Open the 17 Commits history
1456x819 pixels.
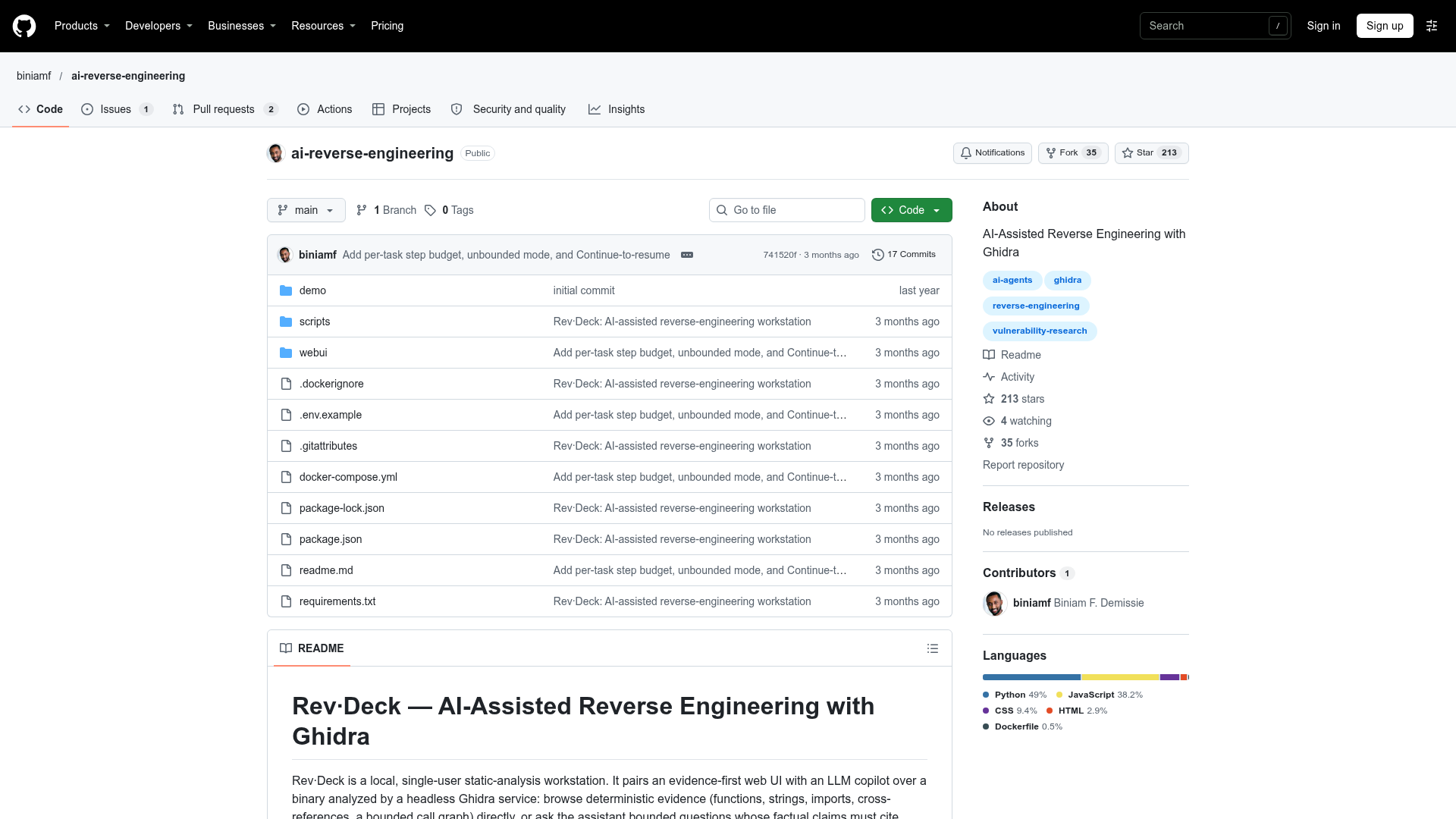pos(904,255)
